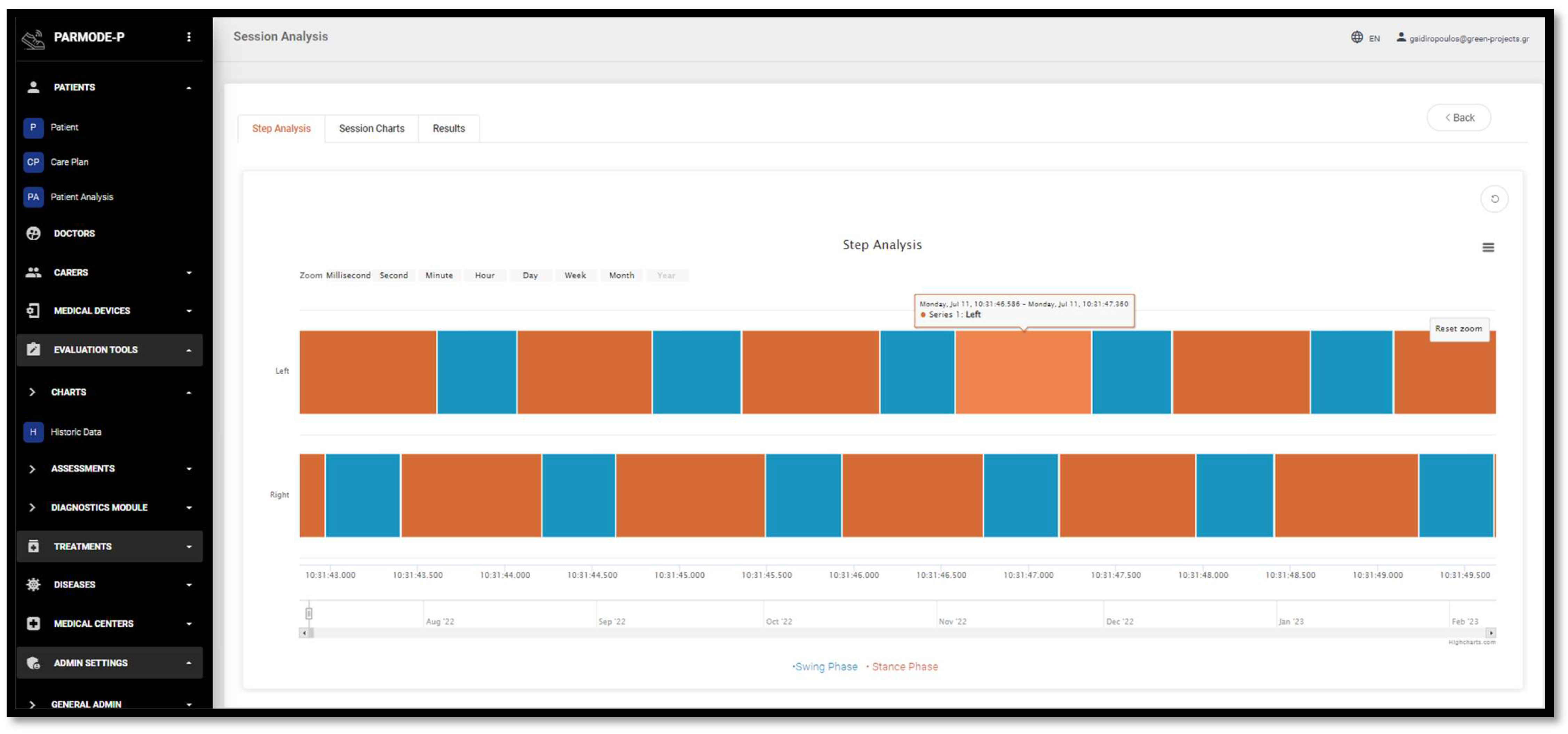This screenshot has width=1568, height=734.
Task: Expand the Assessments submenu arrow
Action: pos(189,469)
